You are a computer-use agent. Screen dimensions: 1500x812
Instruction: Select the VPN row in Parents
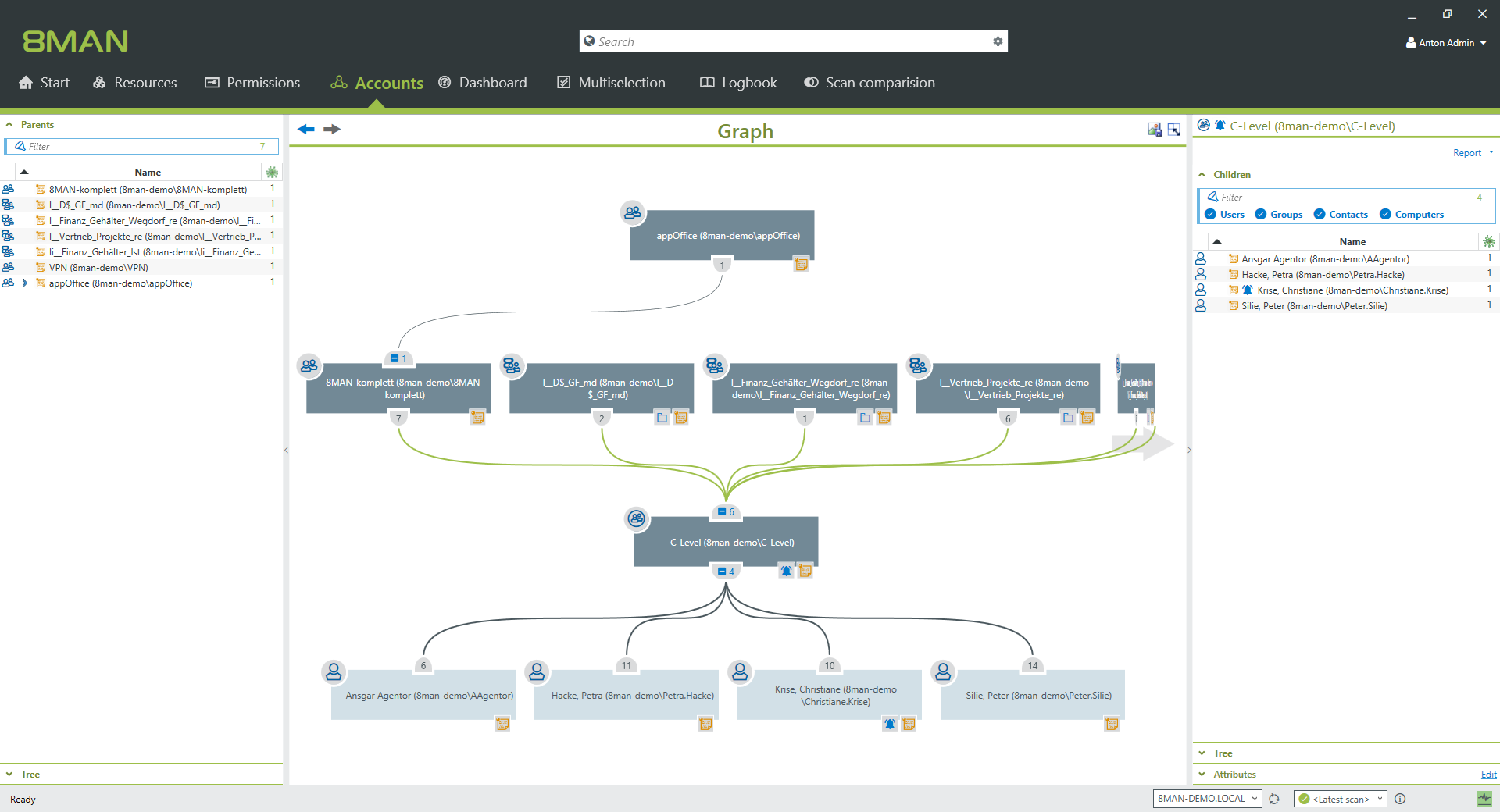coord(141,267)
